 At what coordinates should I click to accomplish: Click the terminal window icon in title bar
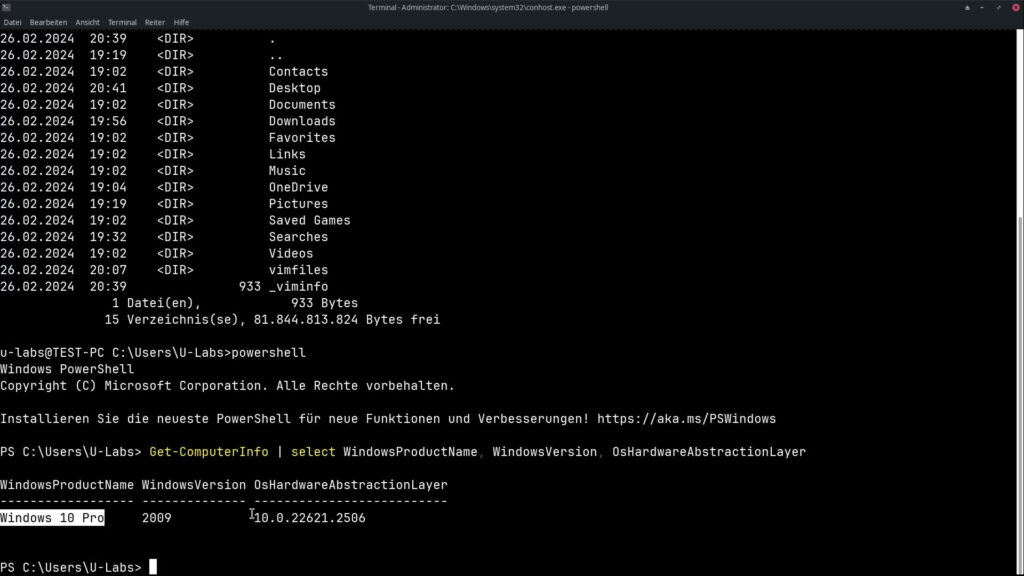(x=7, y=7)
